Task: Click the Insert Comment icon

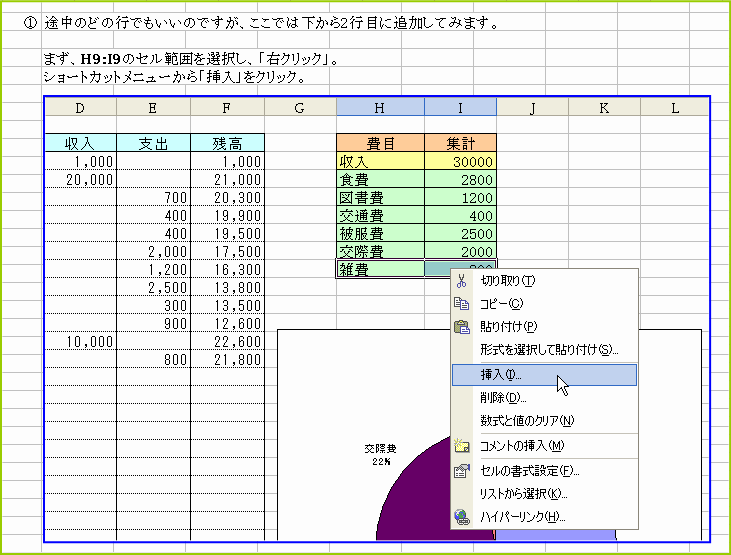Action: pyautogui.click(x=462, y=445)
